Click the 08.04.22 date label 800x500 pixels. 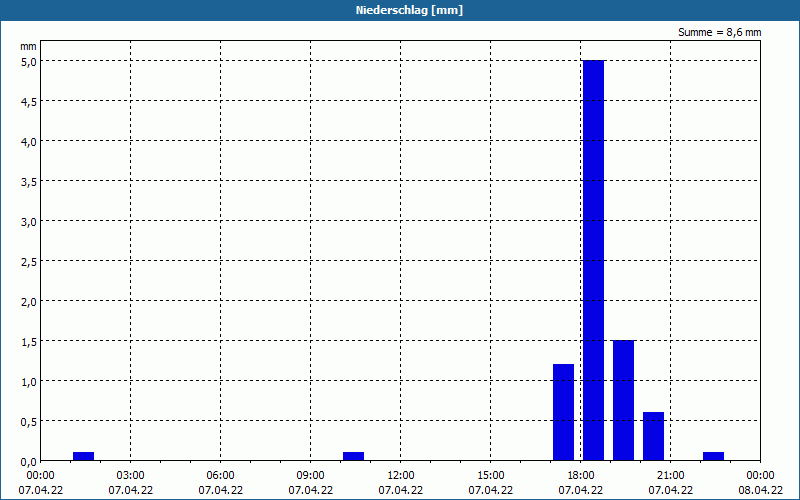[x=761, y=490]
